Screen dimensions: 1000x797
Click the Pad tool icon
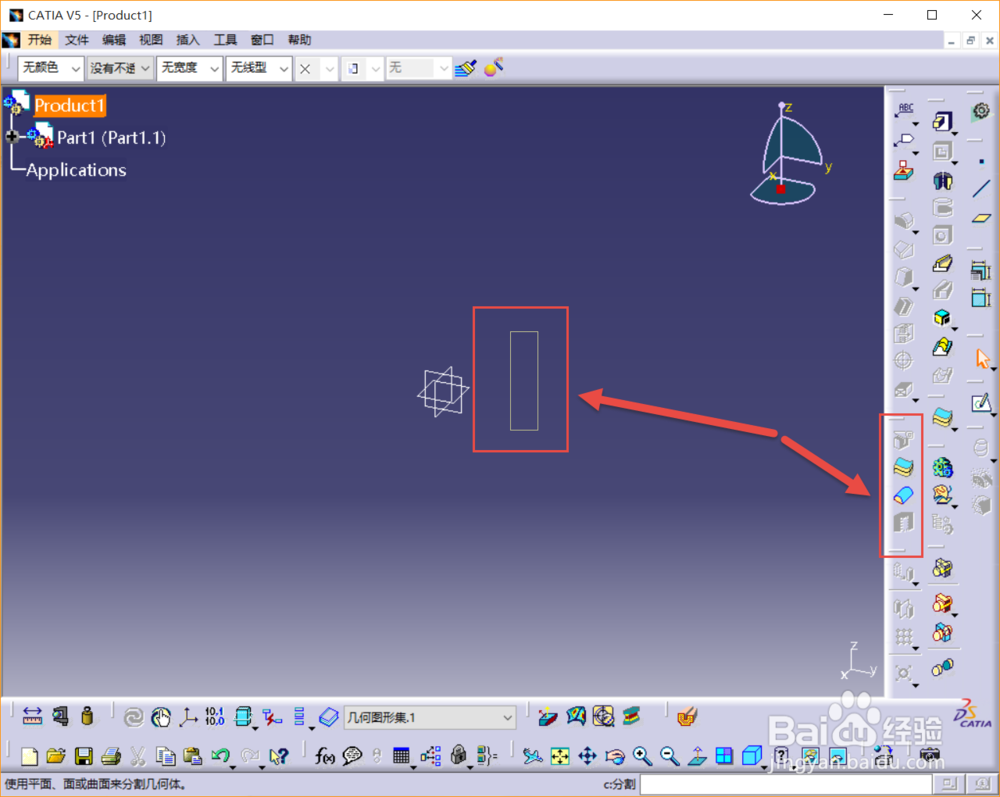[x=943, y=121]
